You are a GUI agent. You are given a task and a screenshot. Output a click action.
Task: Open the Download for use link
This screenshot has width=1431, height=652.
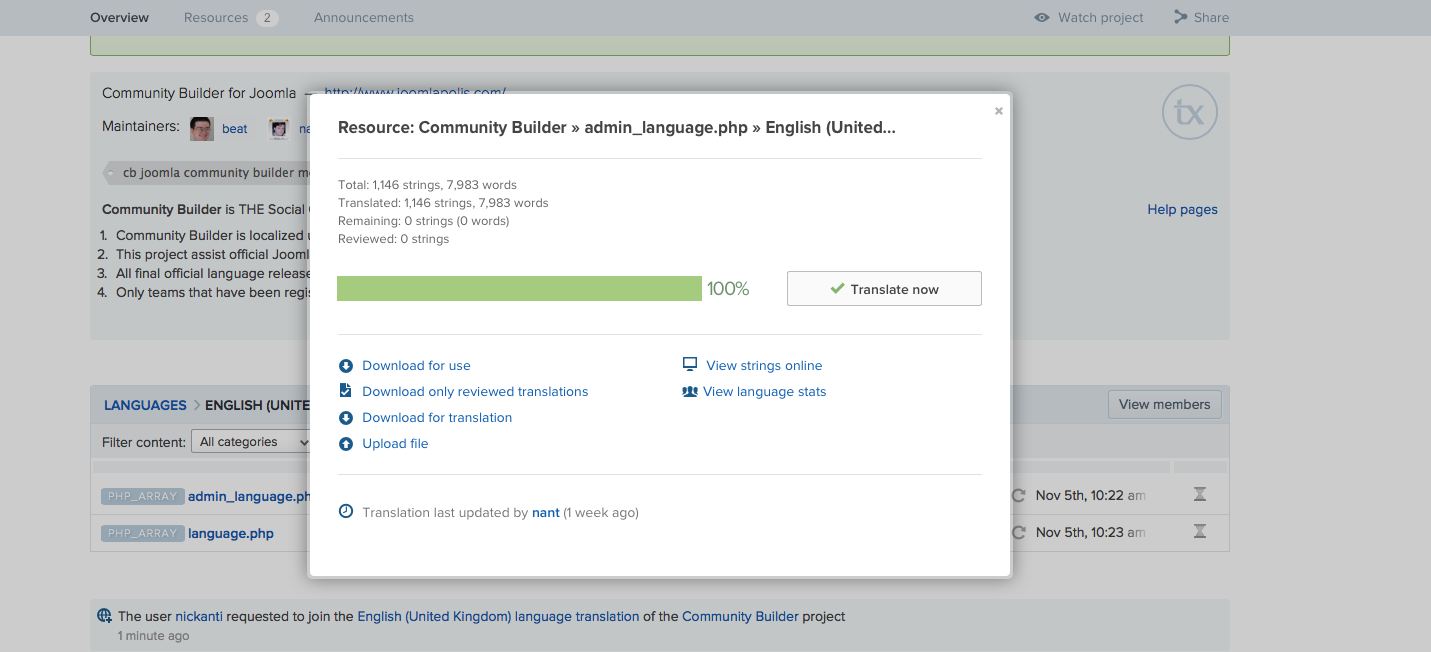coord(416,366)
